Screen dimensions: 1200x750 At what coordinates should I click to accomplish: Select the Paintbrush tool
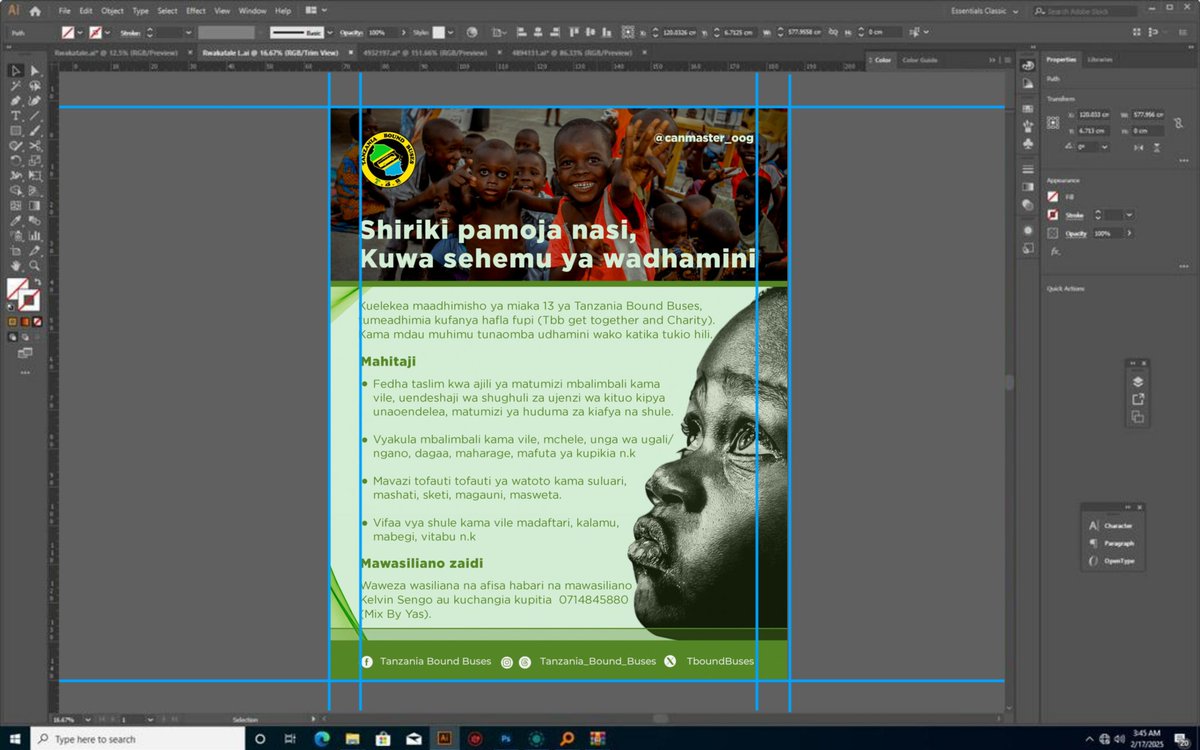tap(34, 130)
